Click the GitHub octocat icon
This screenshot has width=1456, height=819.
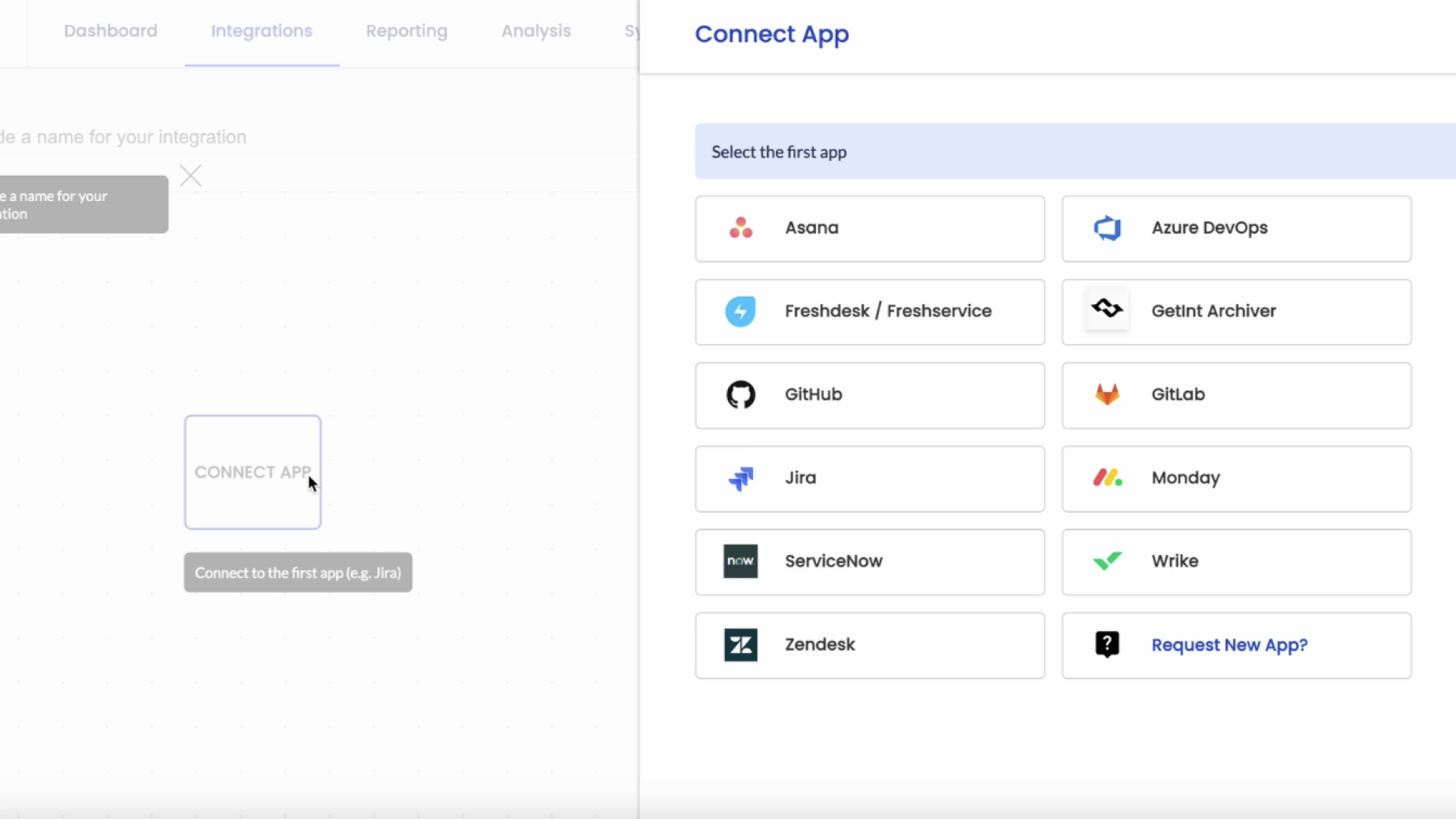[x=741, y=394]
